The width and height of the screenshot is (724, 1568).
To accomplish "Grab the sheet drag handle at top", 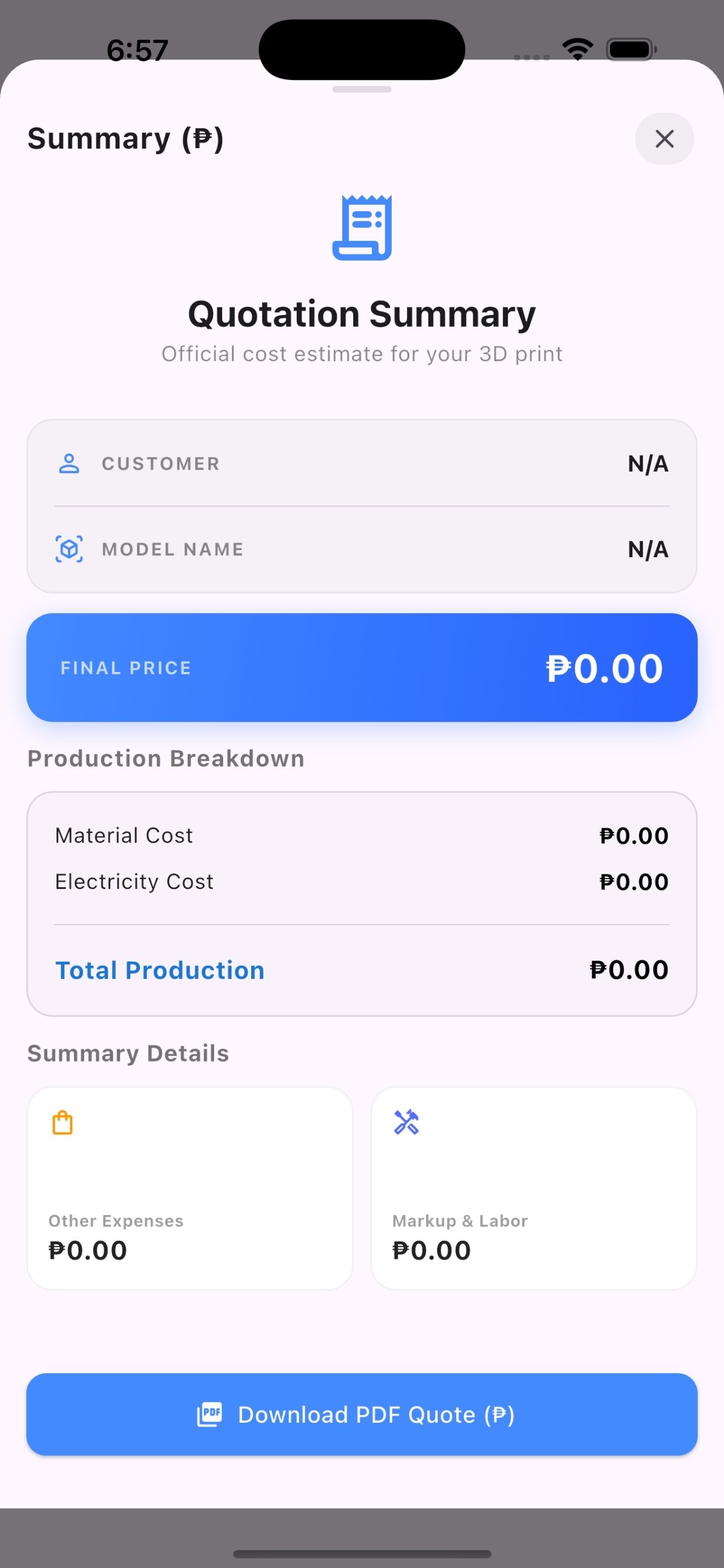I will (362, 89).
